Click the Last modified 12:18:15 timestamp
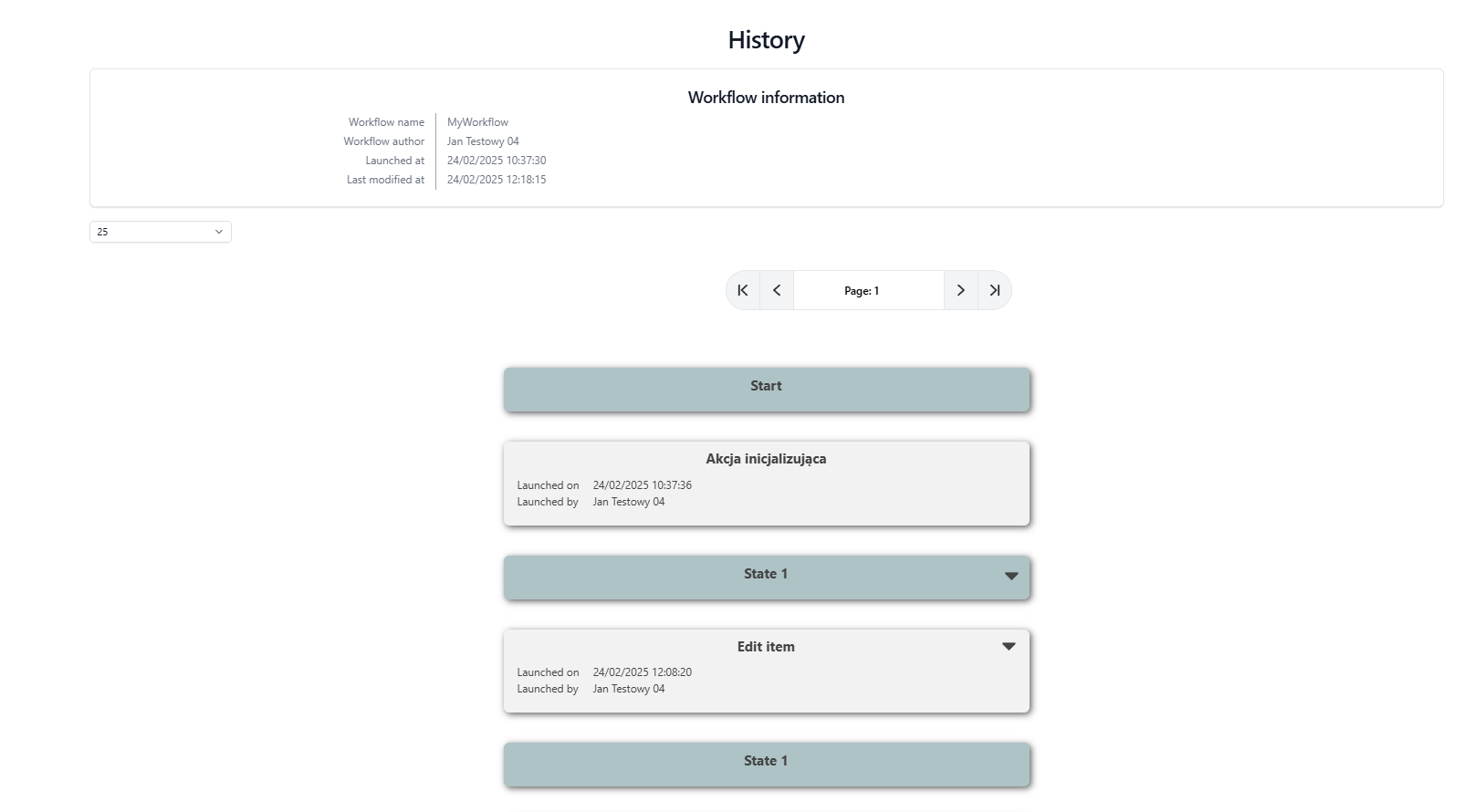1464x812 pixels. coord(497,180)
